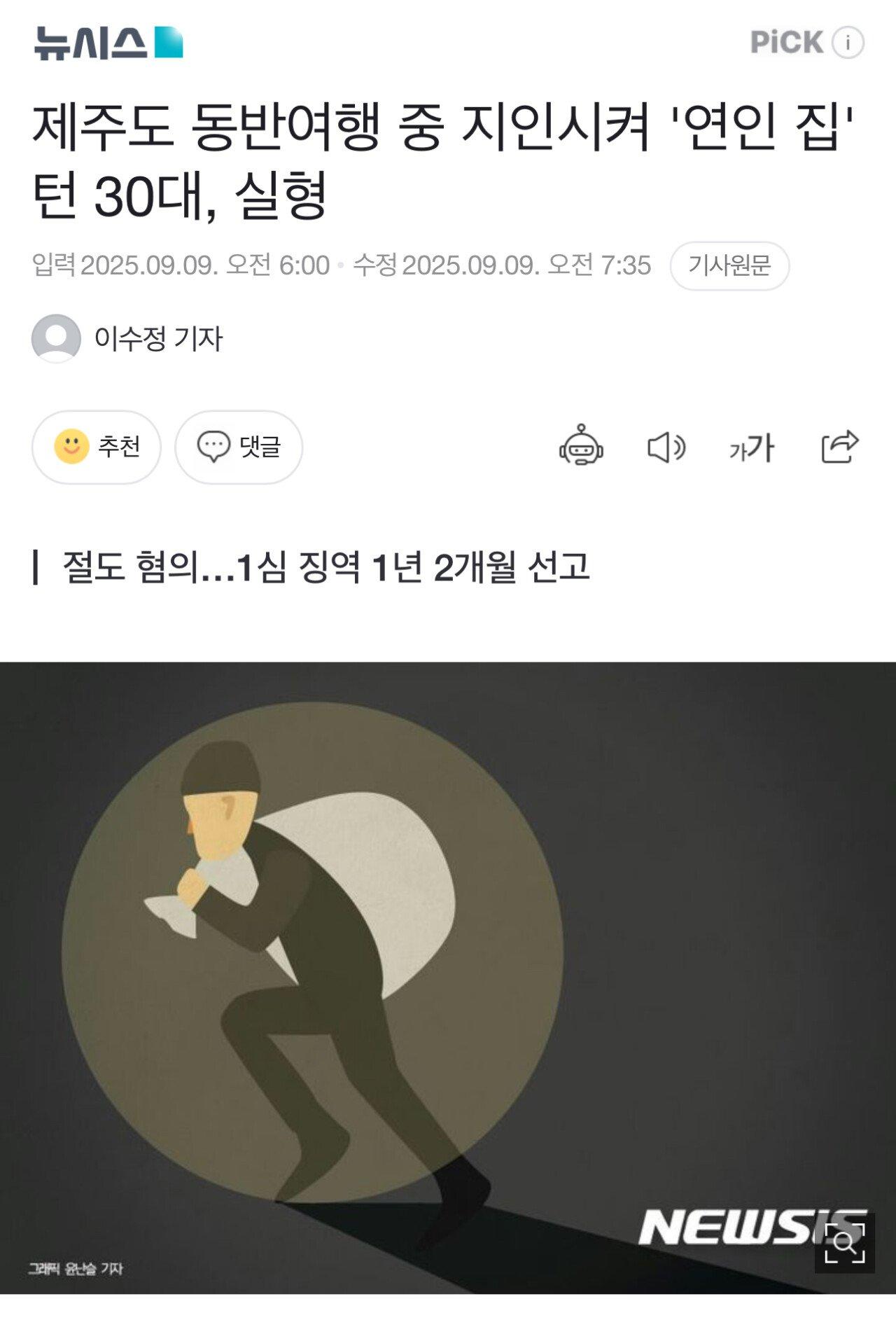
Task: Click the 추천 smiley button
Action: (x=97, y=447)
